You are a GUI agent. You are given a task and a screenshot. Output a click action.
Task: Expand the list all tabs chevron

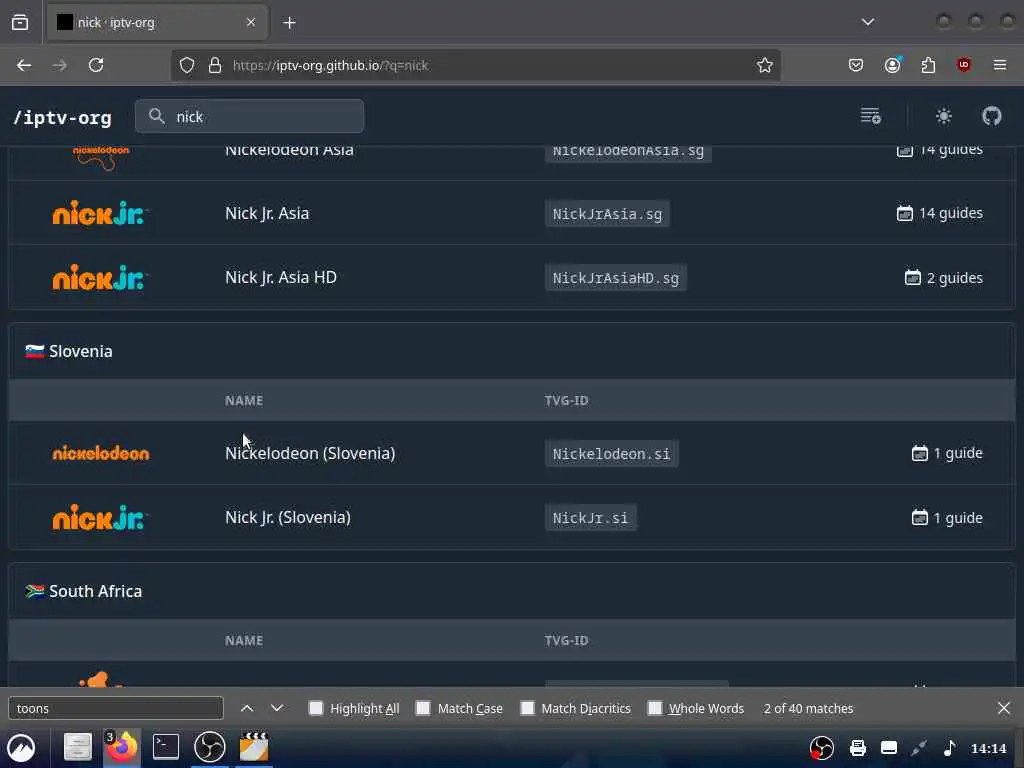point(867,22)
